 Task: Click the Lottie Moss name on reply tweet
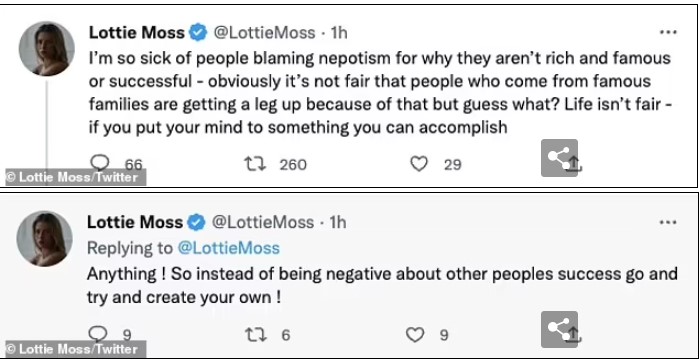135,222
